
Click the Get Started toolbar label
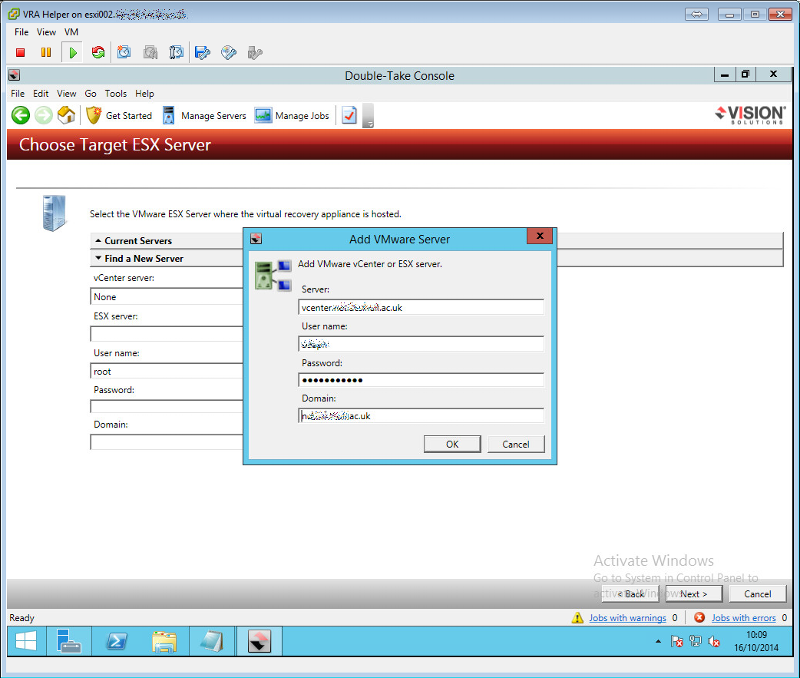pyautogui.click(x=129, y=116)
